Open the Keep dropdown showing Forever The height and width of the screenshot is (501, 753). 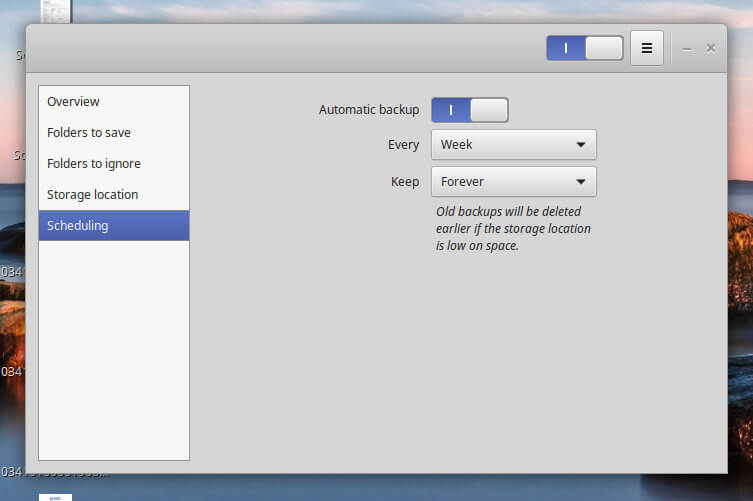pyautogui.click(x=513, y=182)
